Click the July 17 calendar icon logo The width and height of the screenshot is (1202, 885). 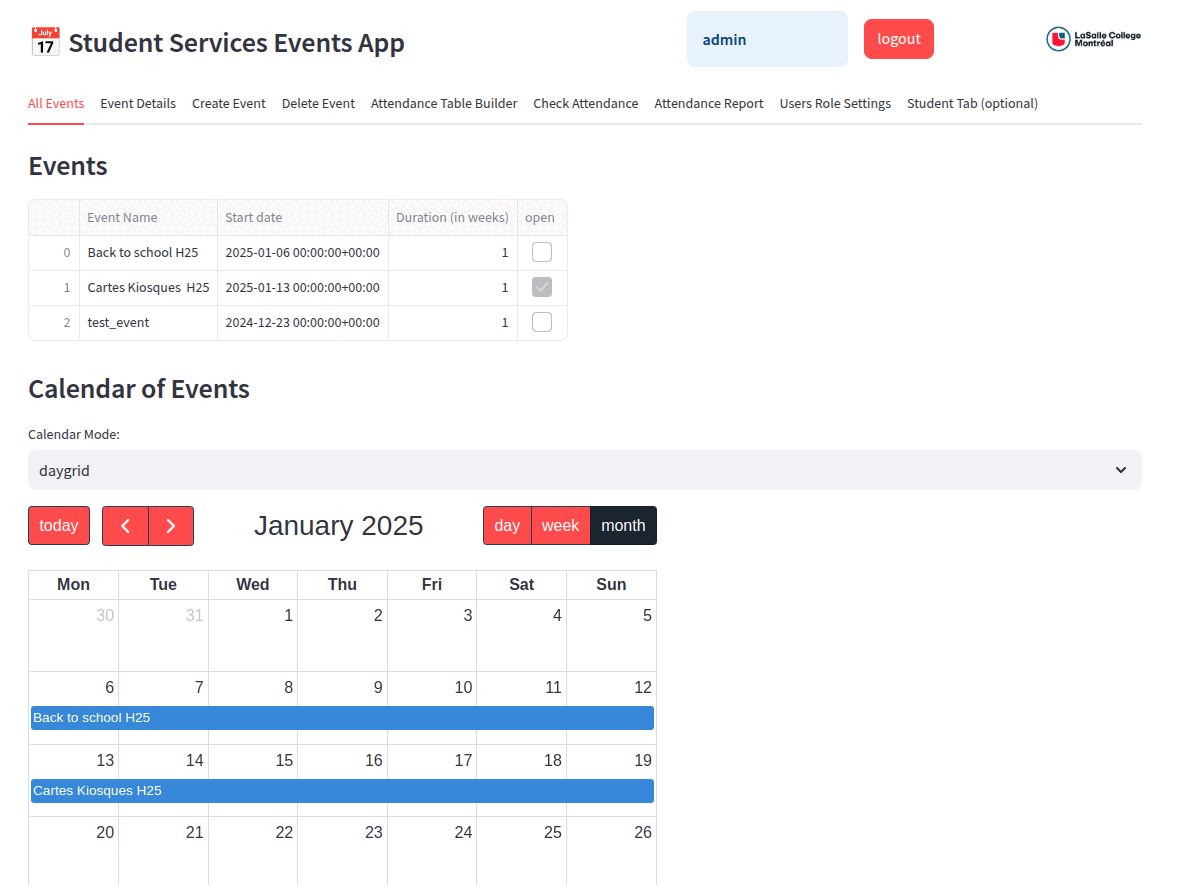(45, 39)
